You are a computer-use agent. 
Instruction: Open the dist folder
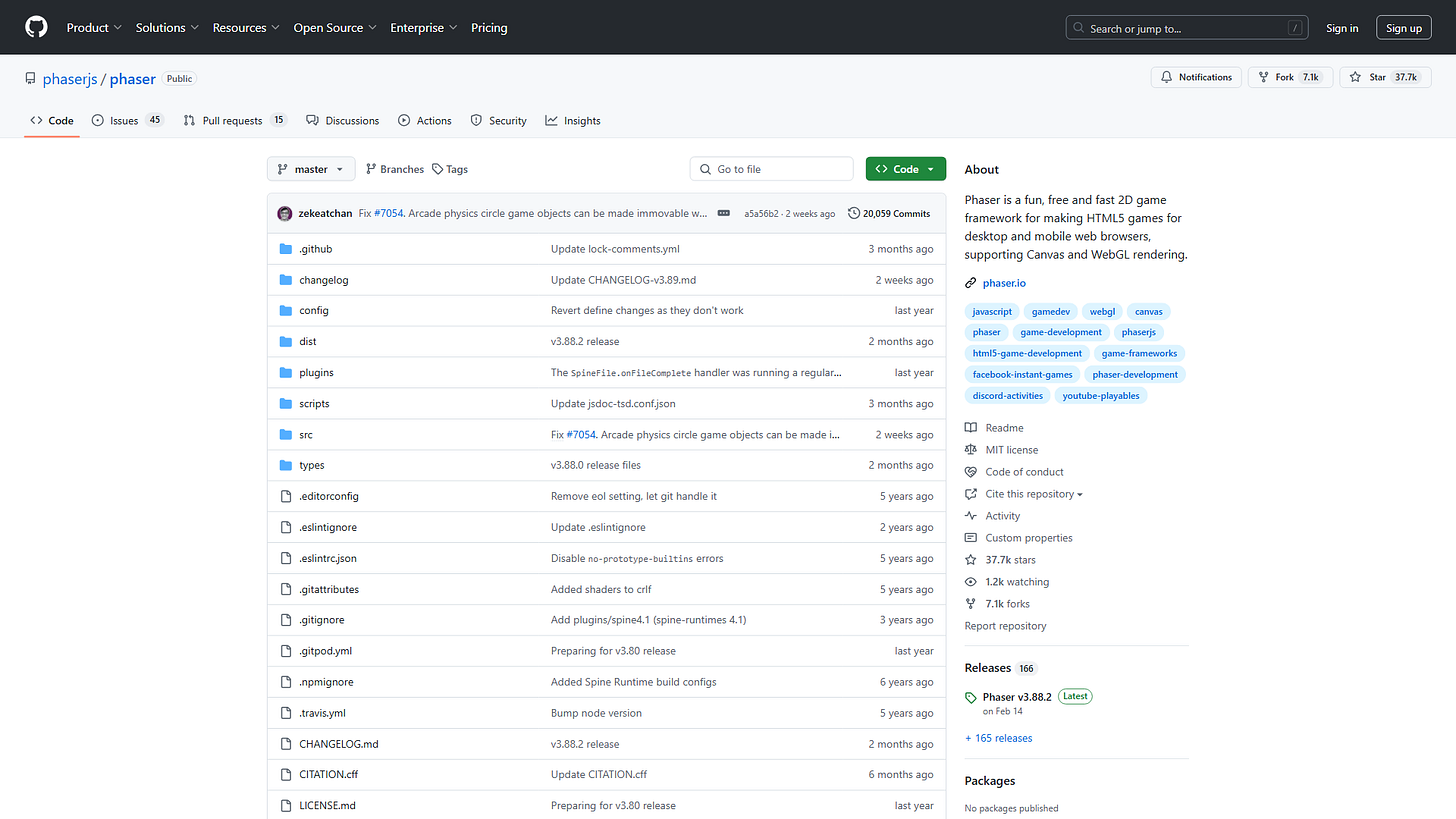308,342
